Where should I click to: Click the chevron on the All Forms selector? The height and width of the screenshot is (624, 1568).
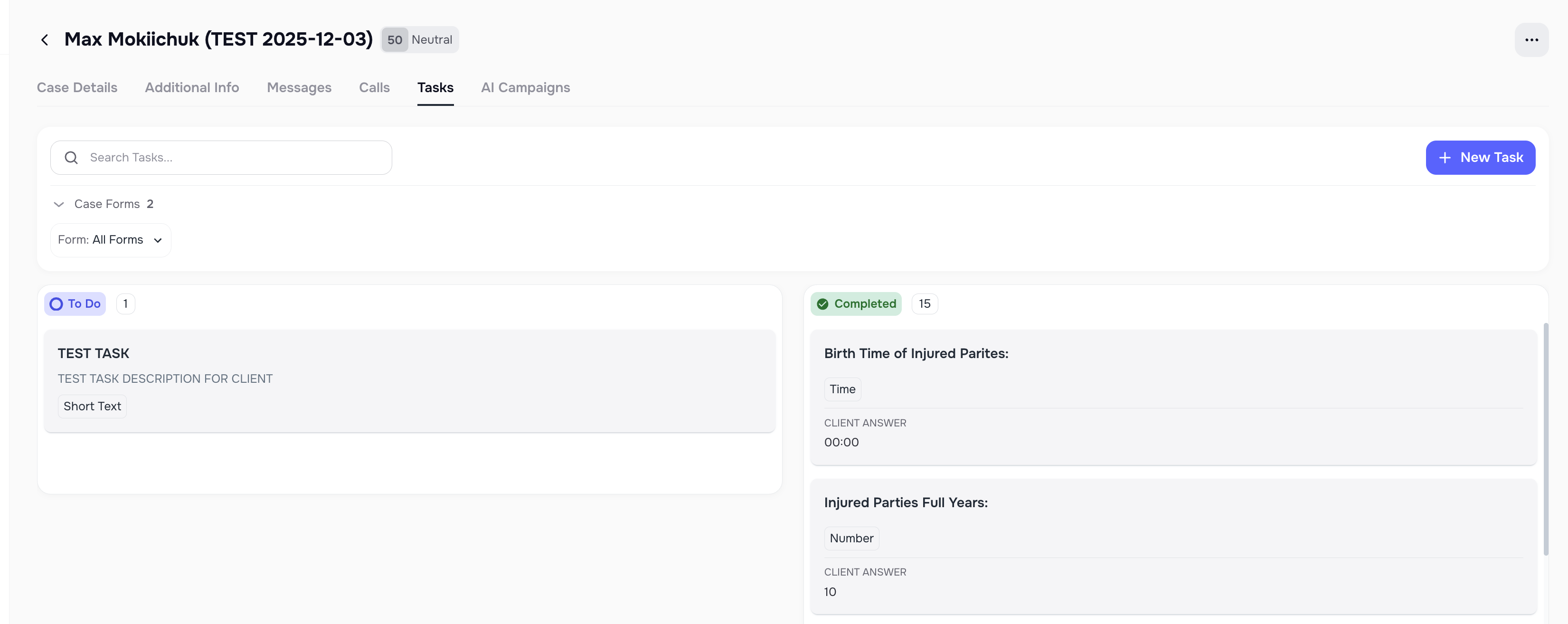[158, 240]
